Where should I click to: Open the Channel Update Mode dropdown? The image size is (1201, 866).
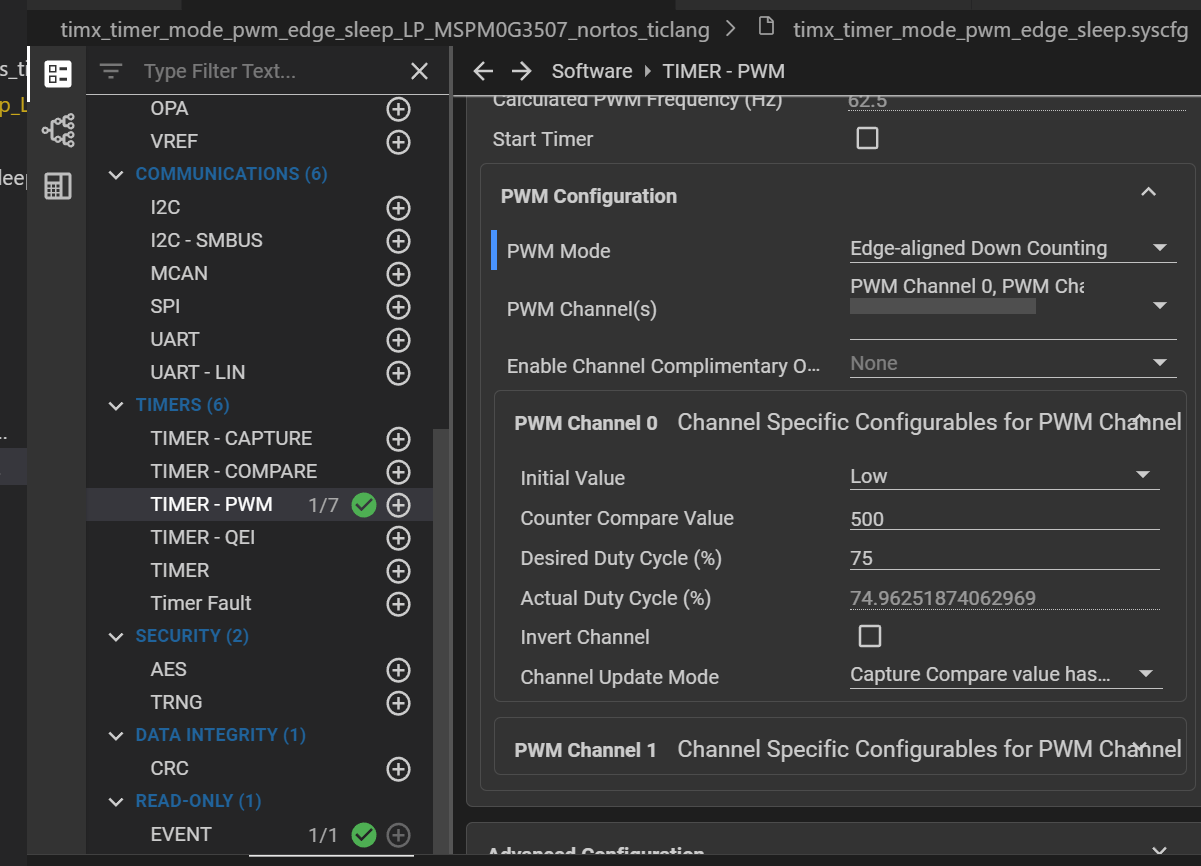1145,675
